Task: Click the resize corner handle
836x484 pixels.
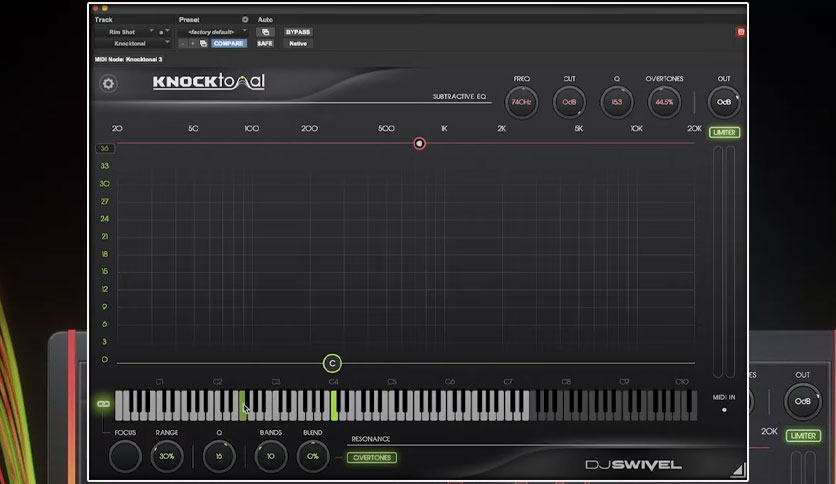Action: pyautogui.click(x=738, y=470)
